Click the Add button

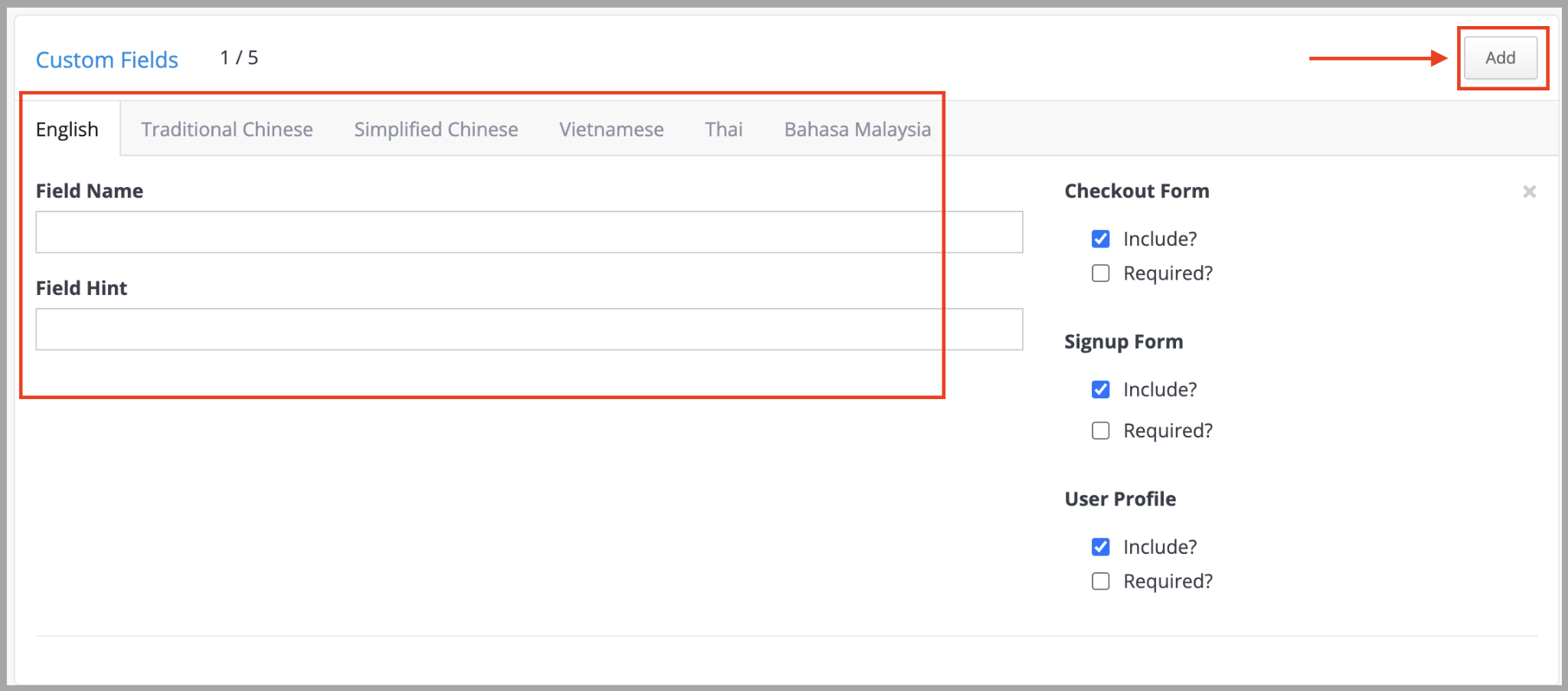(x=1501, y=57)
